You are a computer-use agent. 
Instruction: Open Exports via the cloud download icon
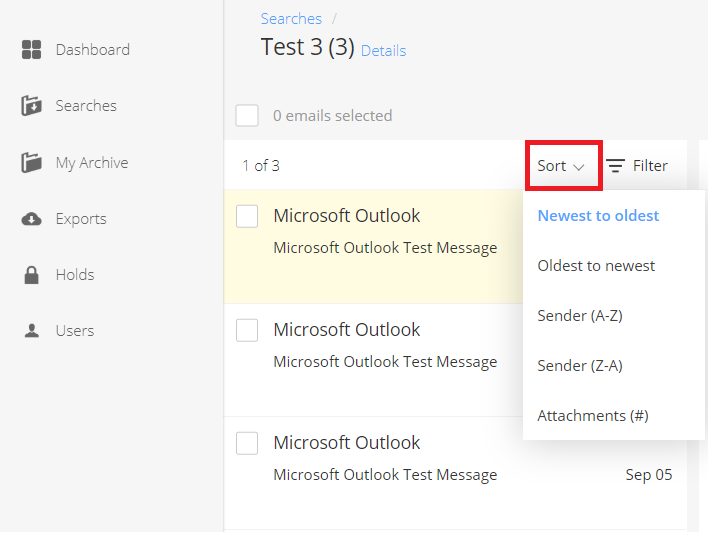click(x=31, y=219)
